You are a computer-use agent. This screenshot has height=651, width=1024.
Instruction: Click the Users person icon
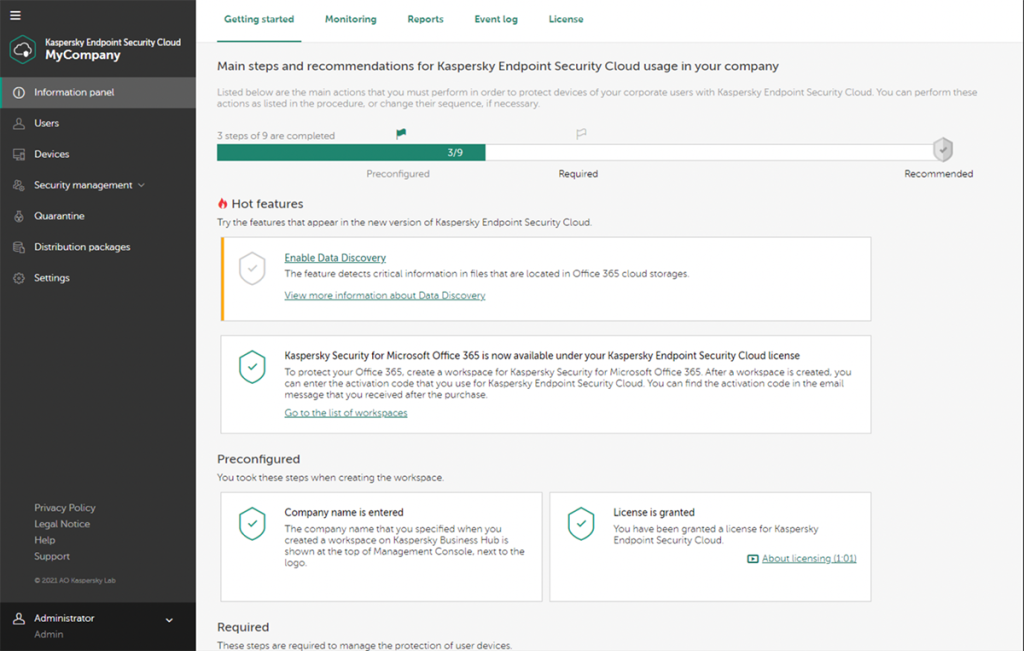(x=19, y=123)
